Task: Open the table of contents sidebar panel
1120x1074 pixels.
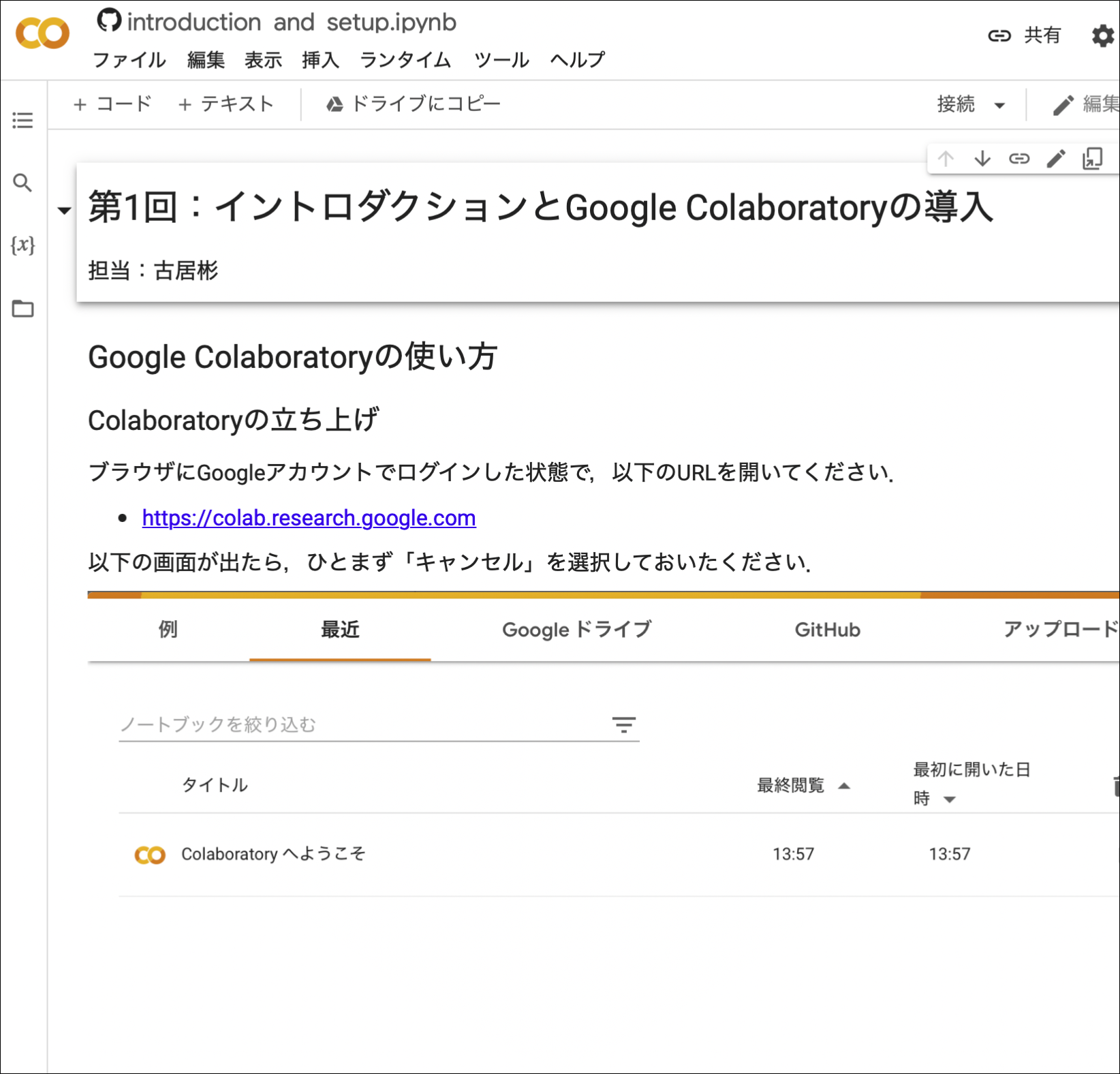Action: click(x=22, y=121)
